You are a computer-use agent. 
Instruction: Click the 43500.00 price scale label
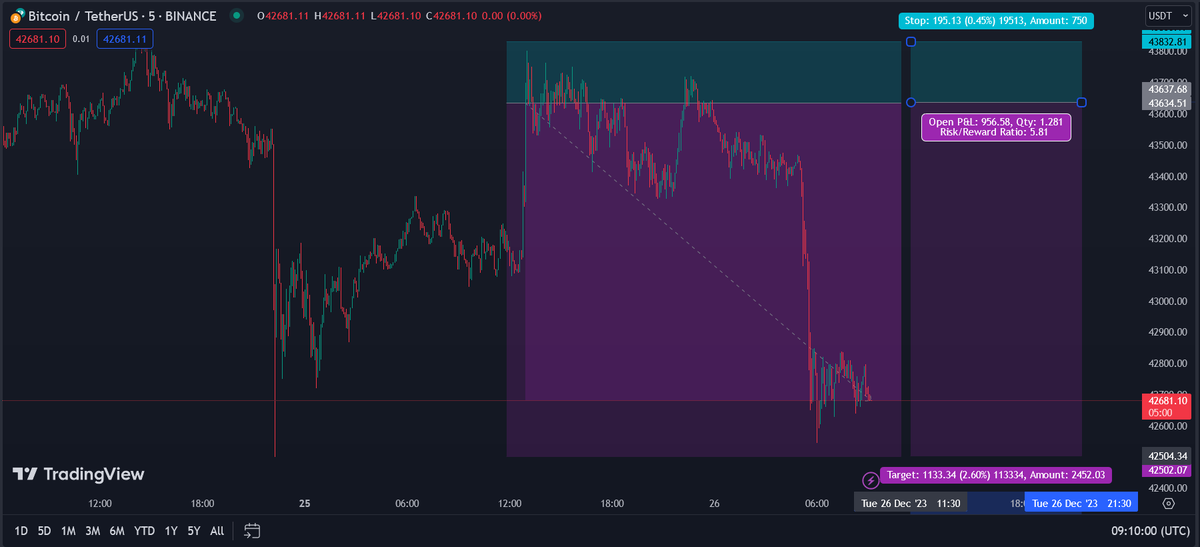[x=1168, y=145]
